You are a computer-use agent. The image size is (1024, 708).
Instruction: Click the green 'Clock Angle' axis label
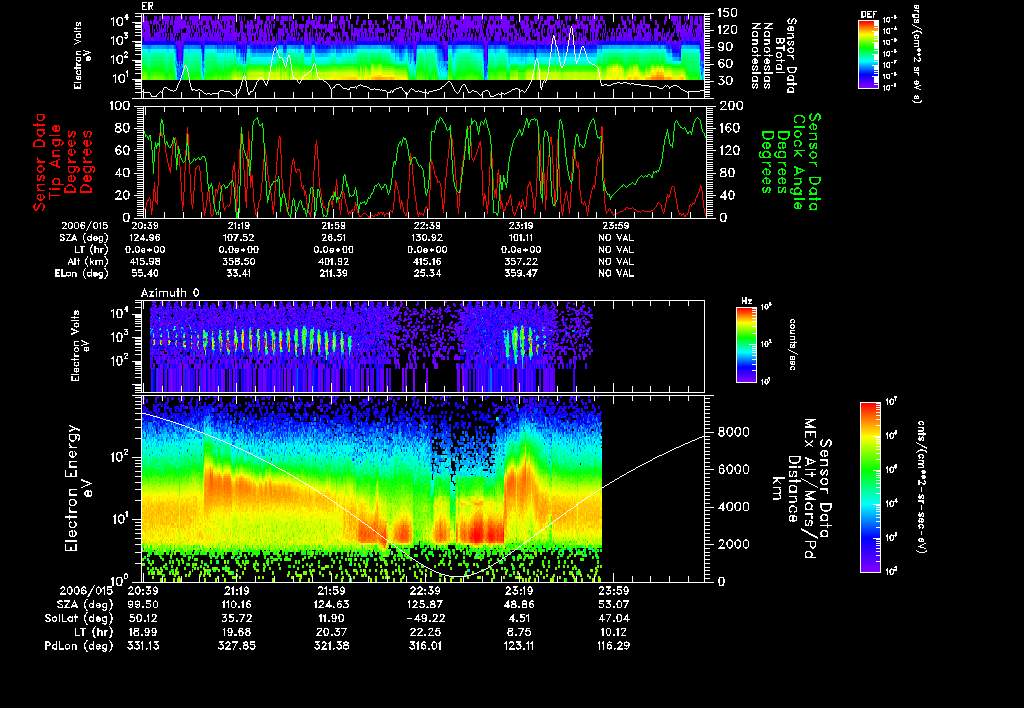tap(798, 162)
